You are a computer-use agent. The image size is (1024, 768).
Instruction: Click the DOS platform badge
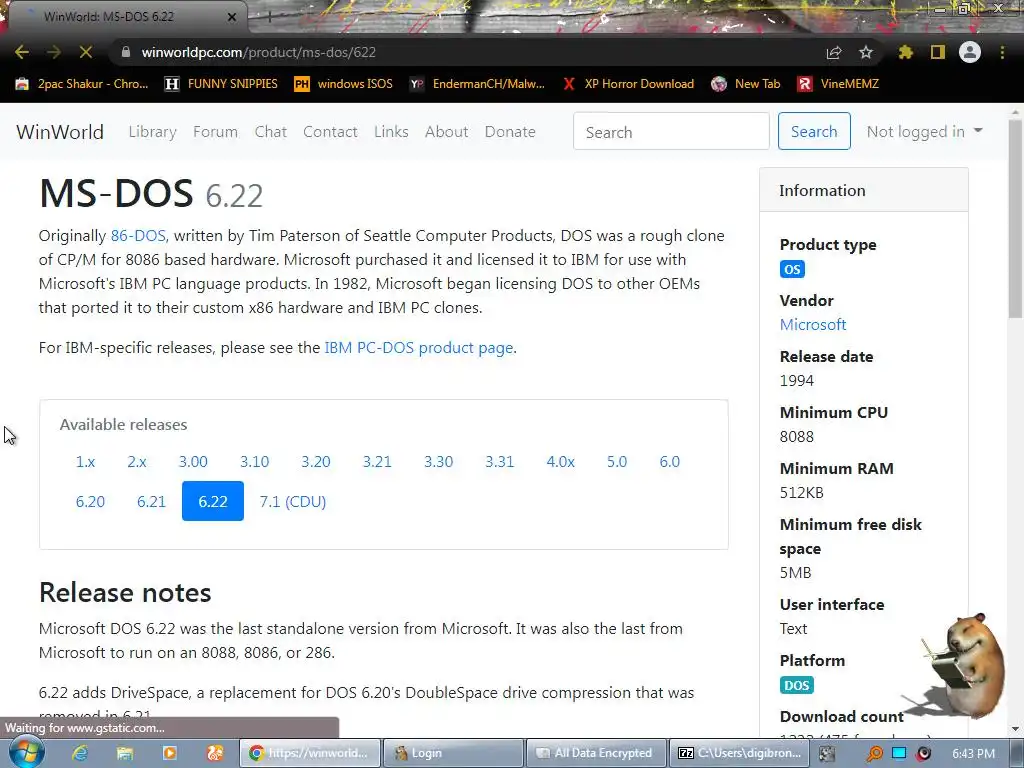tap(797, 685)
